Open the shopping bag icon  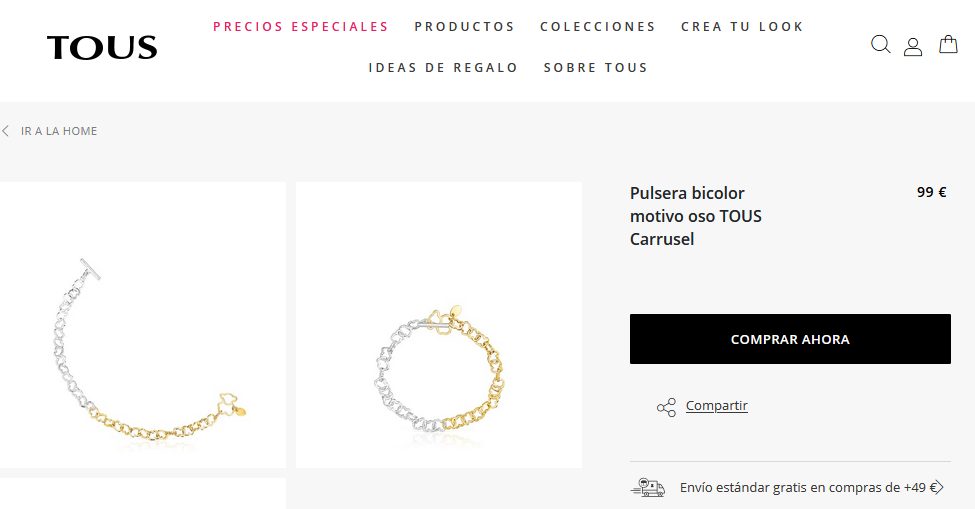pos(948,44)
